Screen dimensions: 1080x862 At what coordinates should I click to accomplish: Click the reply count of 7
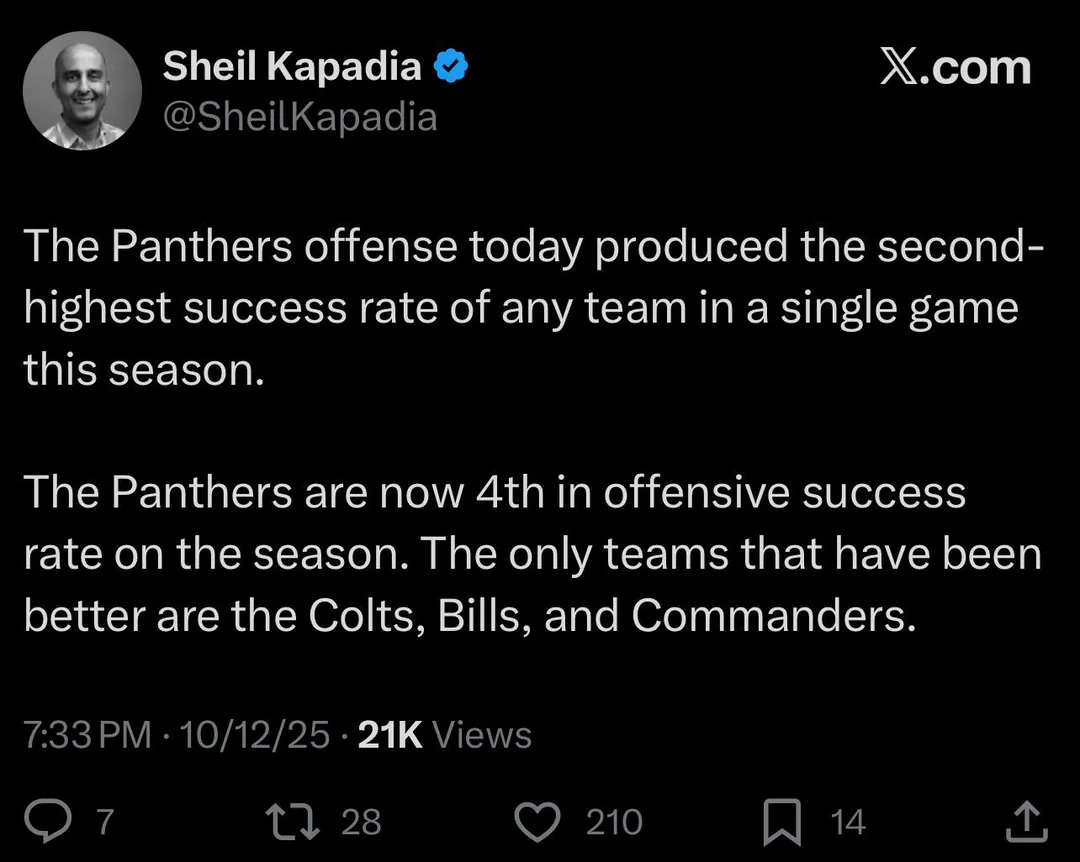(x=104, y=822)
